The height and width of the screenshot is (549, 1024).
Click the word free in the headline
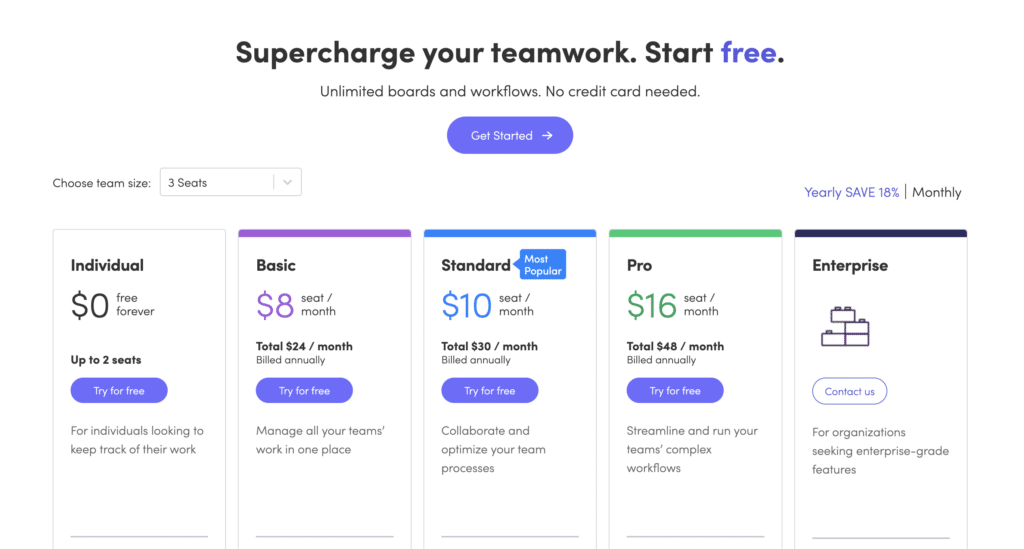748,52
